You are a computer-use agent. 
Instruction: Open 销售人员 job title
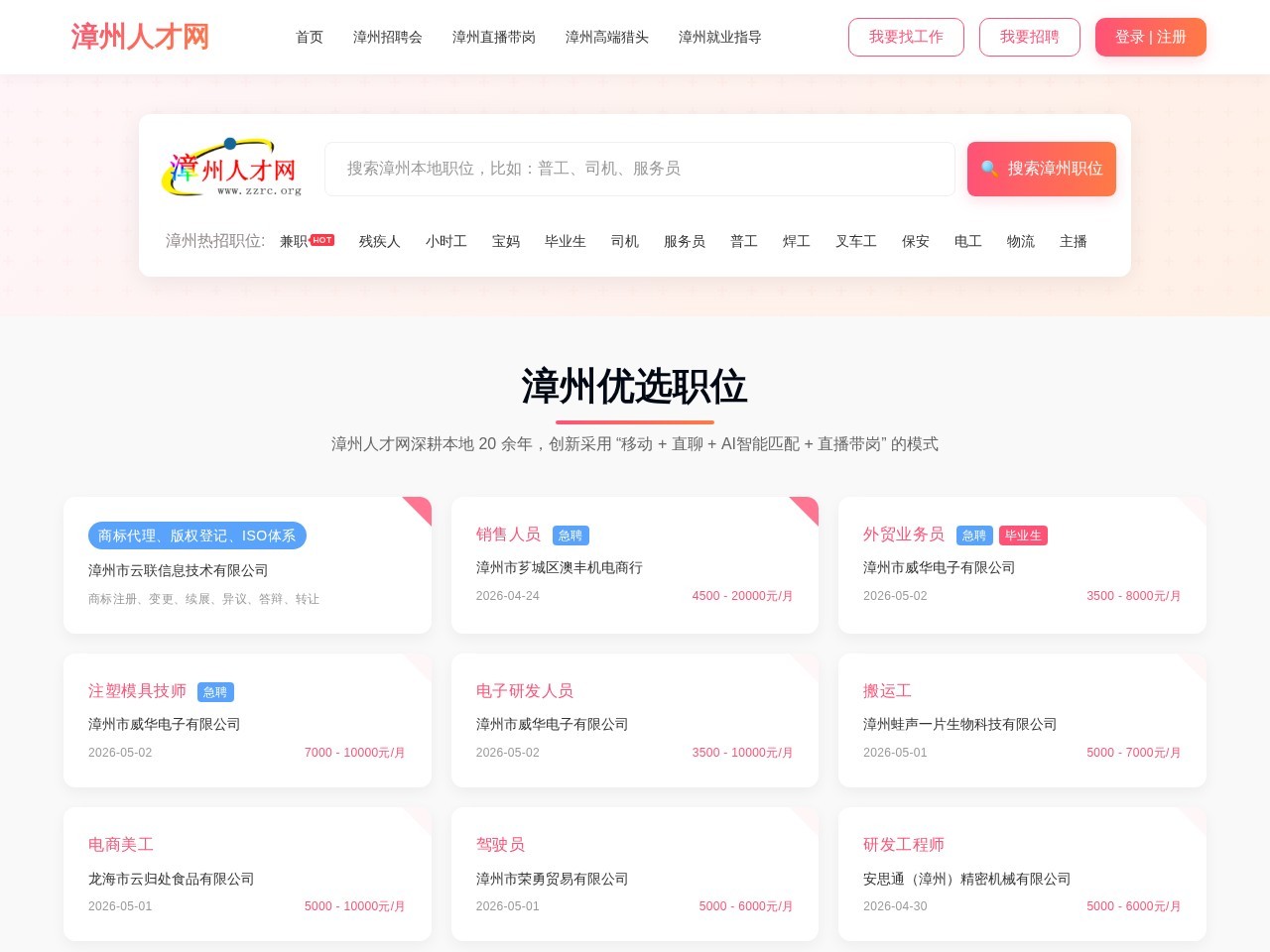pos(508,535)
